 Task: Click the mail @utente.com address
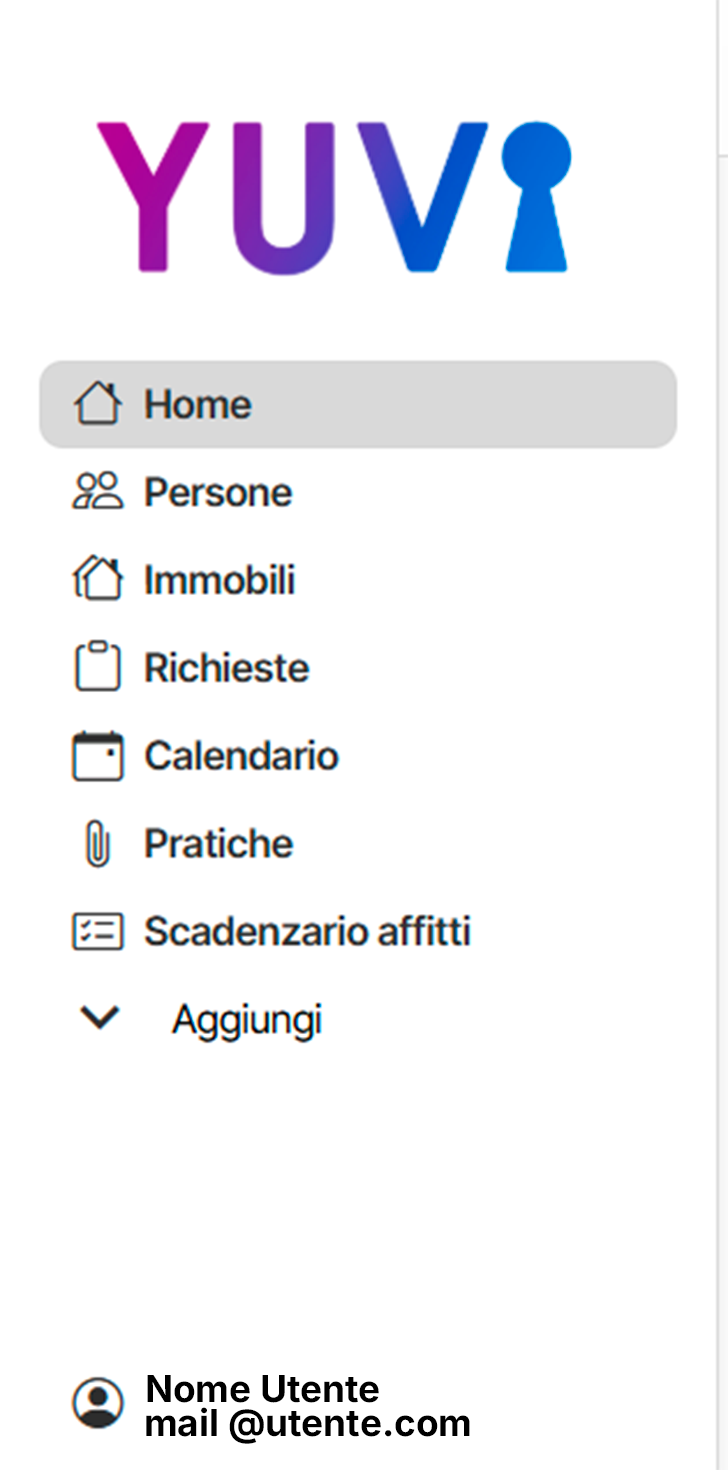[308, 1423]
